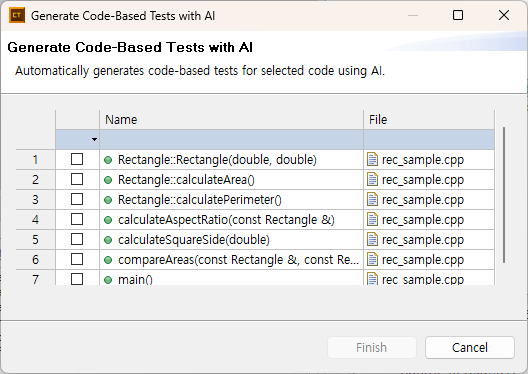This screenshot has height=374, width=528.
Task: Check the Rectangle::Rectangle(double, double) checkbox
Action: click(77, 159)
